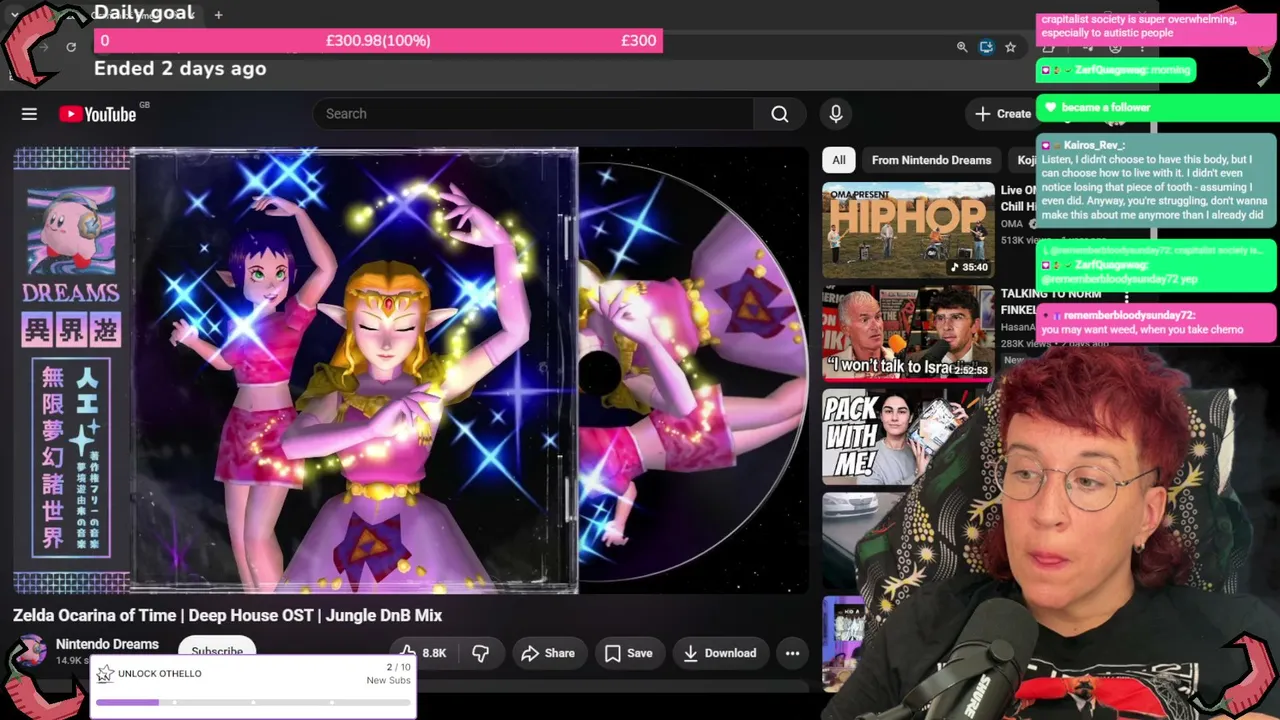Viewport: 1280px width, 720px height.
Task: Click the search magnifier button
Action: (780, 114)
